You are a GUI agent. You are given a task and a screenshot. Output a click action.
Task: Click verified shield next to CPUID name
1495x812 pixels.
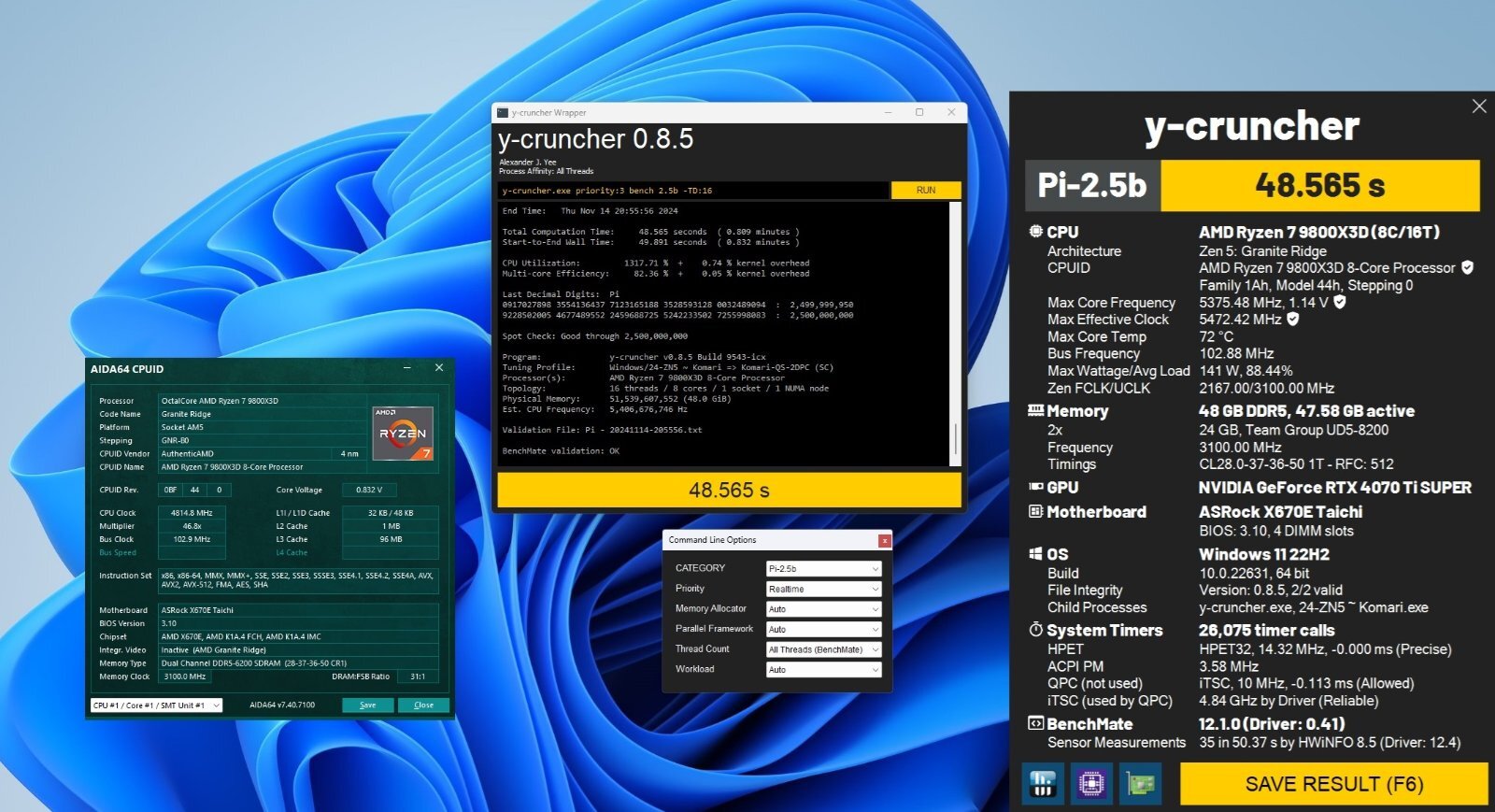(x=1467, y=267)
